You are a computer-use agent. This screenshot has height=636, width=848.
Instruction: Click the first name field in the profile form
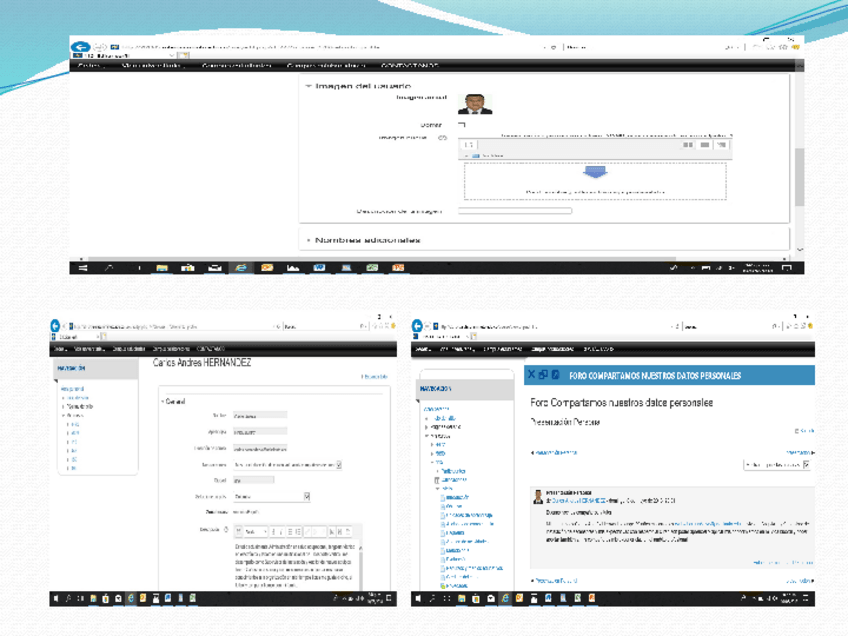pyautogui.click(x=260, y=415)
